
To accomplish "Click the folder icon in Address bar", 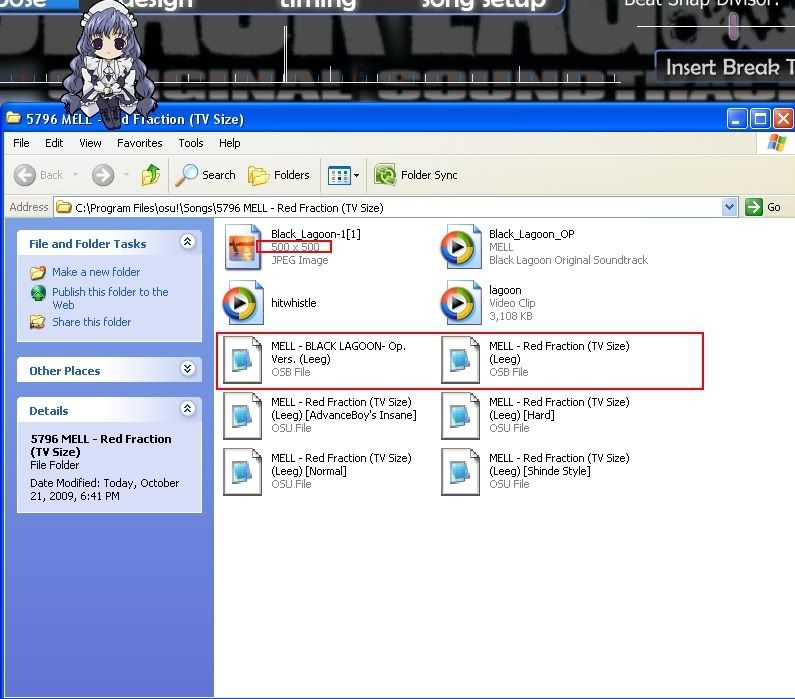I will pos(63,207).
